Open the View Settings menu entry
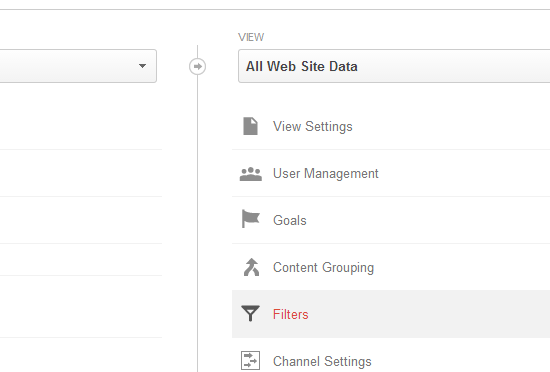The image size is (550, 372). (x=313, y=127)
